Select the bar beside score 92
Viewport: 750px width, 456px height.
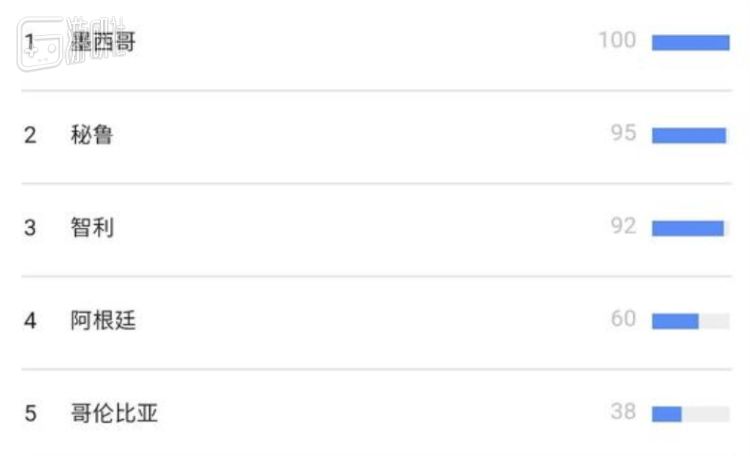690,228
